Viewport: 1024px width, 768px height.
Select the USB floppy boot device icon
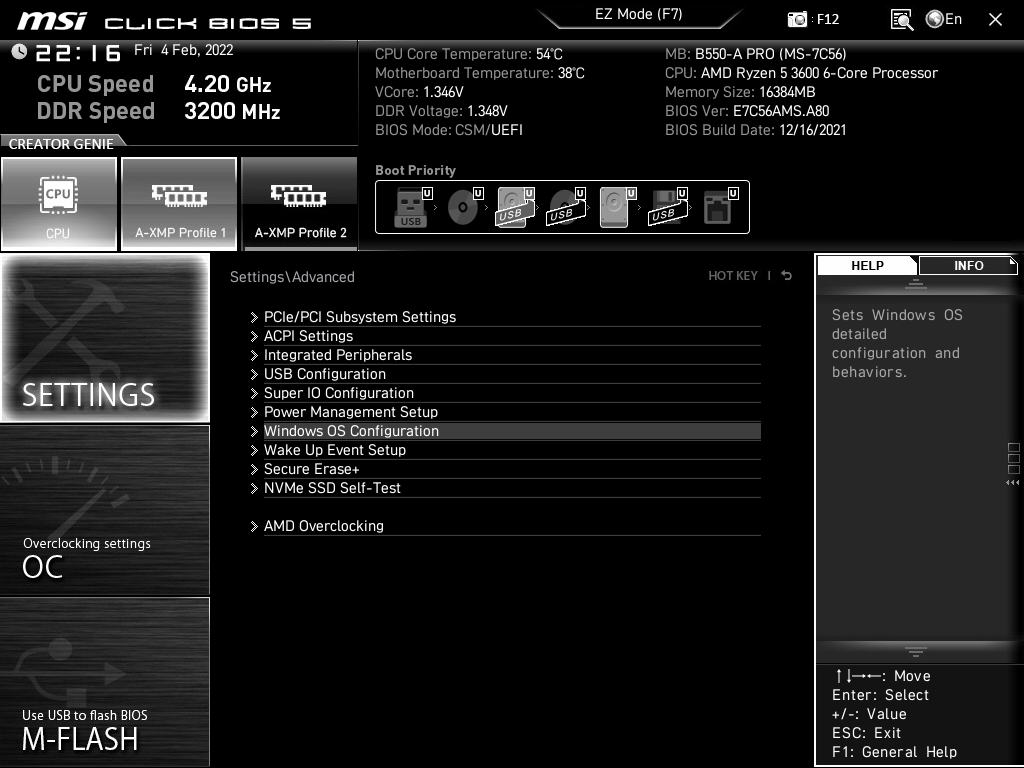pyautogui.click(x=666, y=208)
